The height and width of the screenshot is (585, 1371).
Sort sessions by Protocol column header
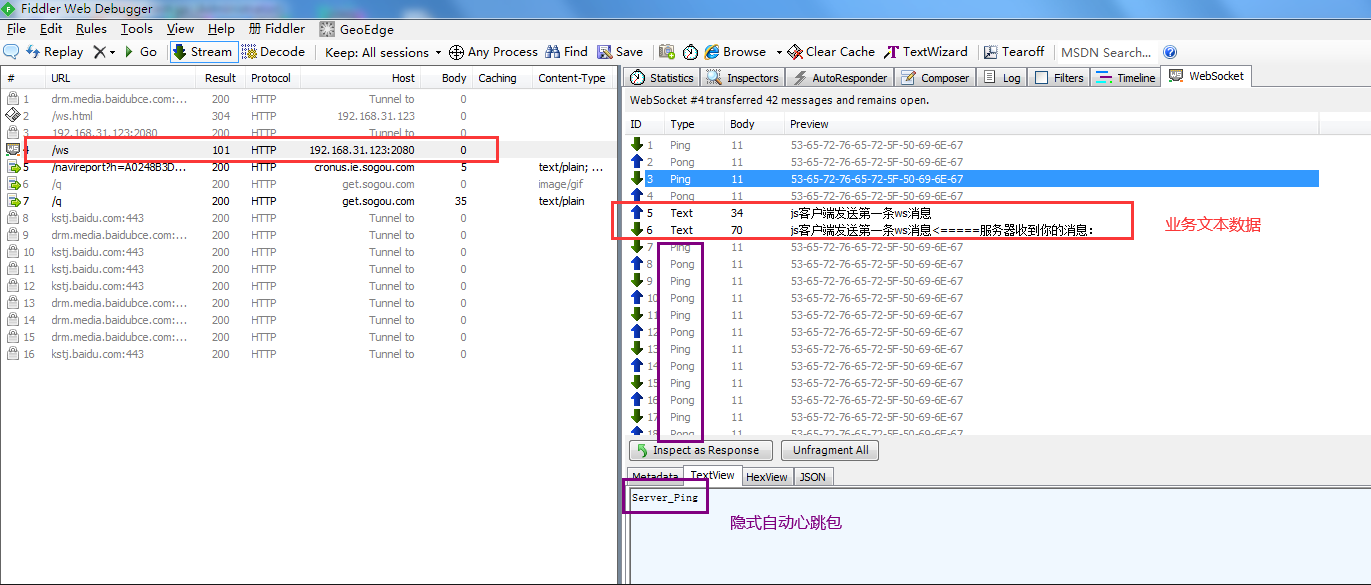(271, 78)
